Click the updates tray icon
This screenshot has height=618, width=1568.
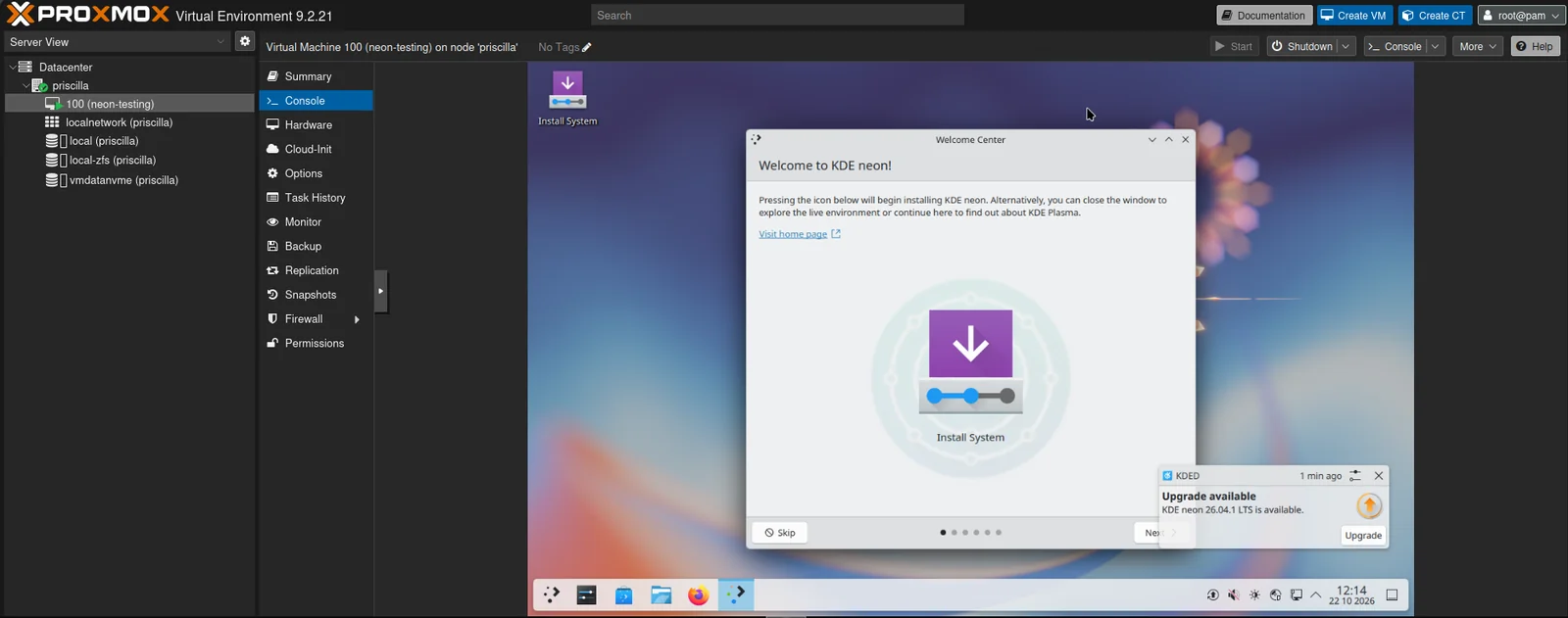click(x=1213, y=594)
